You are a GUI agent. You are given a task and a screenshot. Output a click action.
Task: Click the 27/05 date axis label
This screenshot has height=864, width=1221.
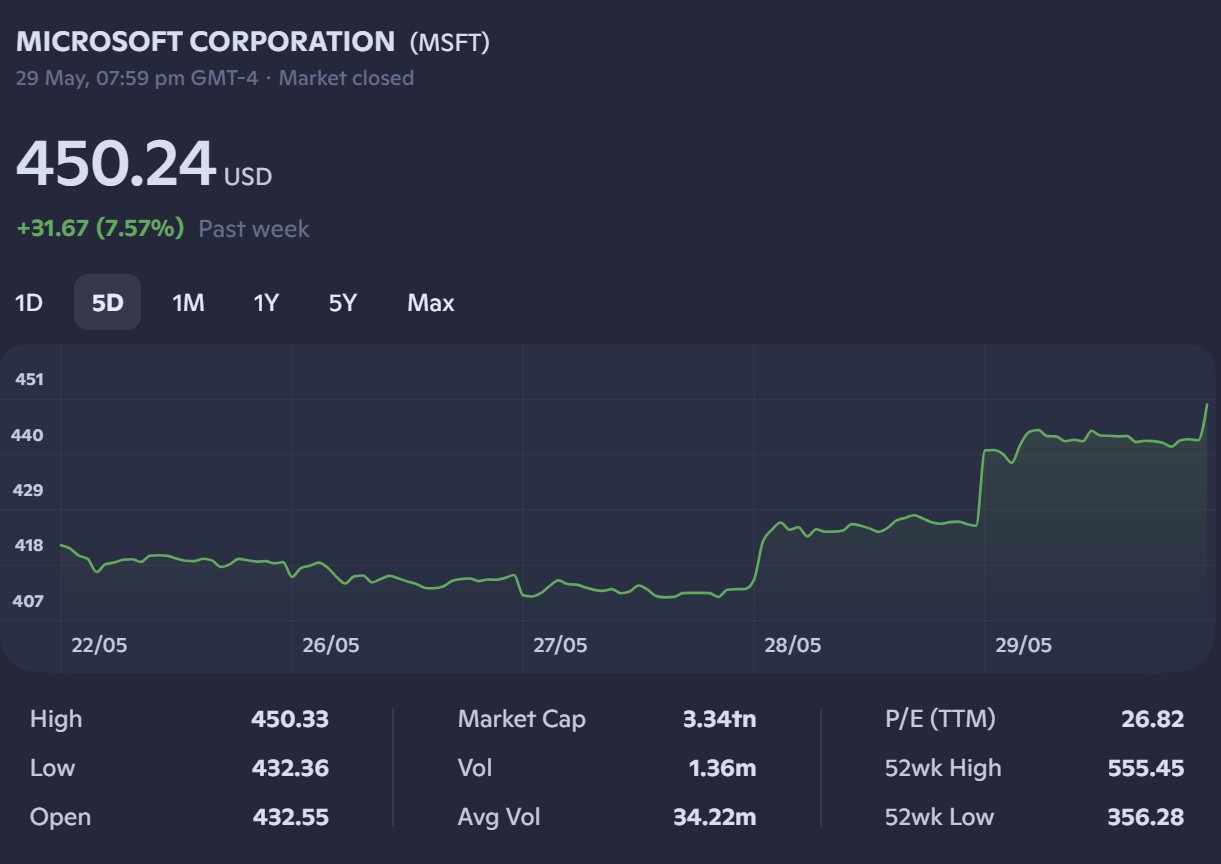tap(560, 645)
